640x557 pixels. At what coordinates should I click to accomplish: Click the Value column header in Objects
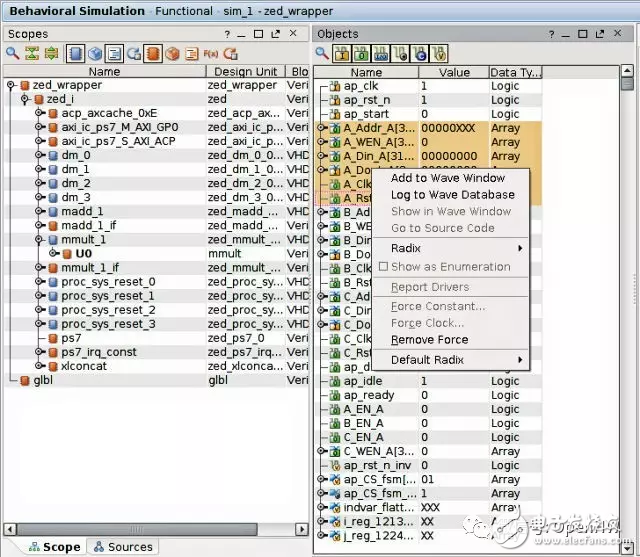coord(453,72)
